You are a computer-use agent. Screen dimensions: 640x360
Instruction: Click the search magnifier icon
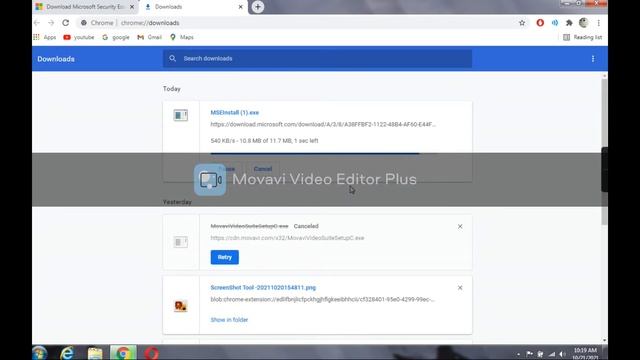pos(173,58)
